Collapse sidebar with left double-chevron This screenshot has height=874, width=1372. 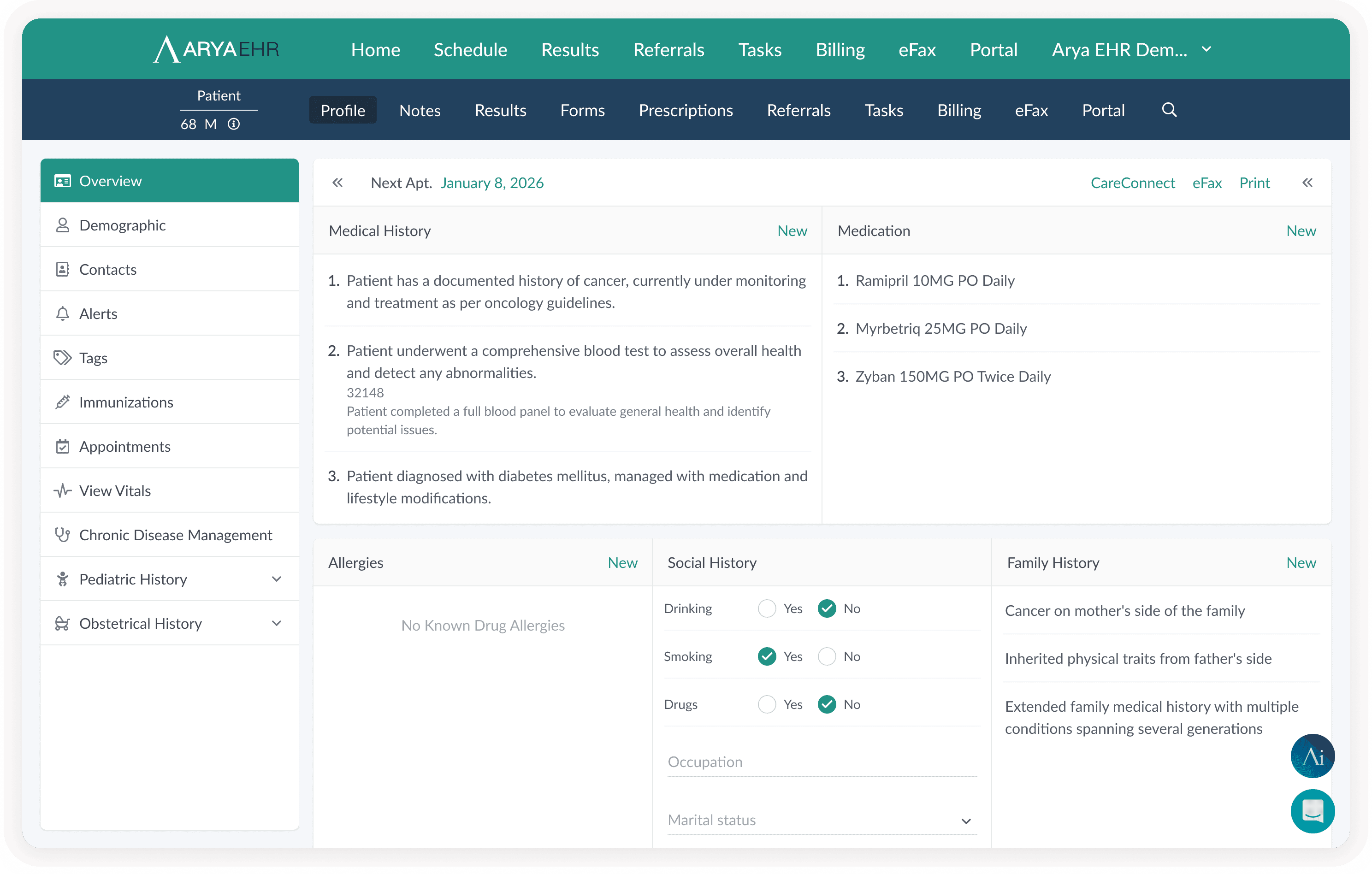tap(337, 183)
